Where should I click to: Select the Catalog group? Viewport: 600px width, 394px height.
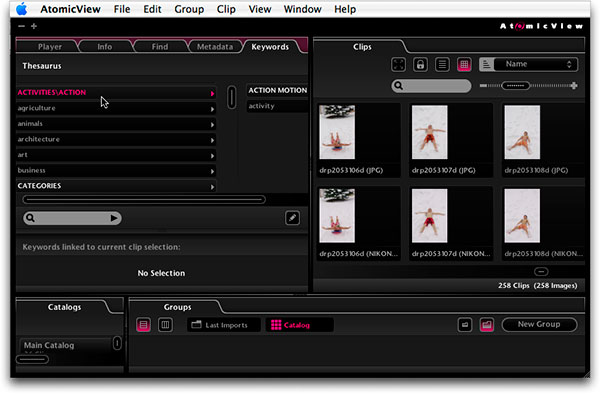click(299, 325)
